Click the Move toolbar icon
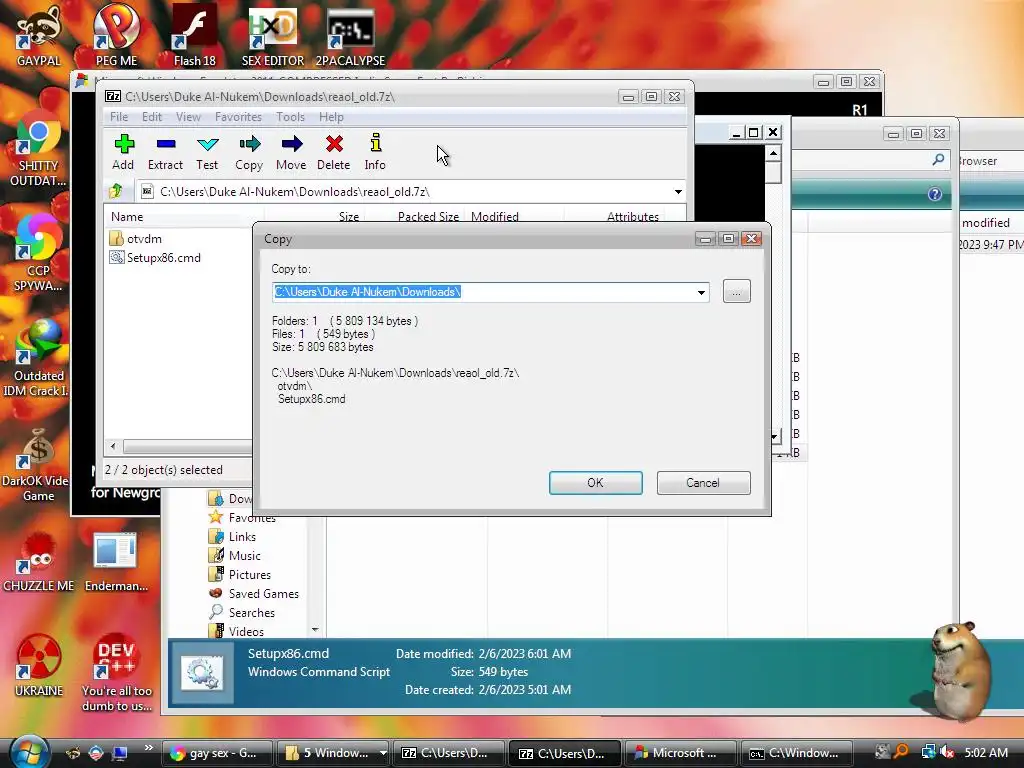The image size is (1024, 768). [291, 152]
